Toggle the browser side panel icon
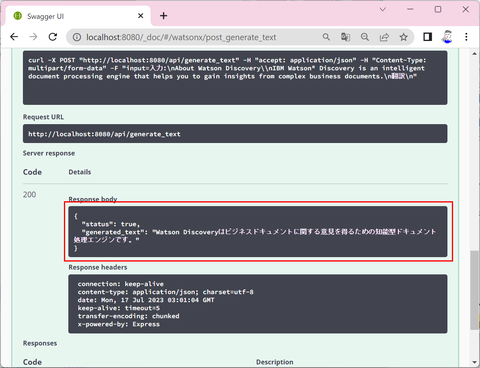 pos(428,37)
